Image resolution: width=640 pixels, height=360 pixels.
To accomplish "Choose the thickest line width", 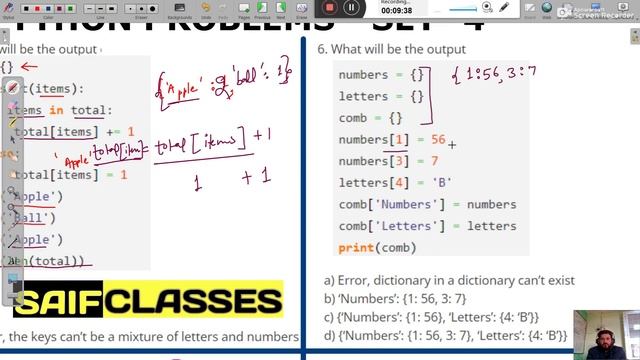I will [x=112, y=8].
